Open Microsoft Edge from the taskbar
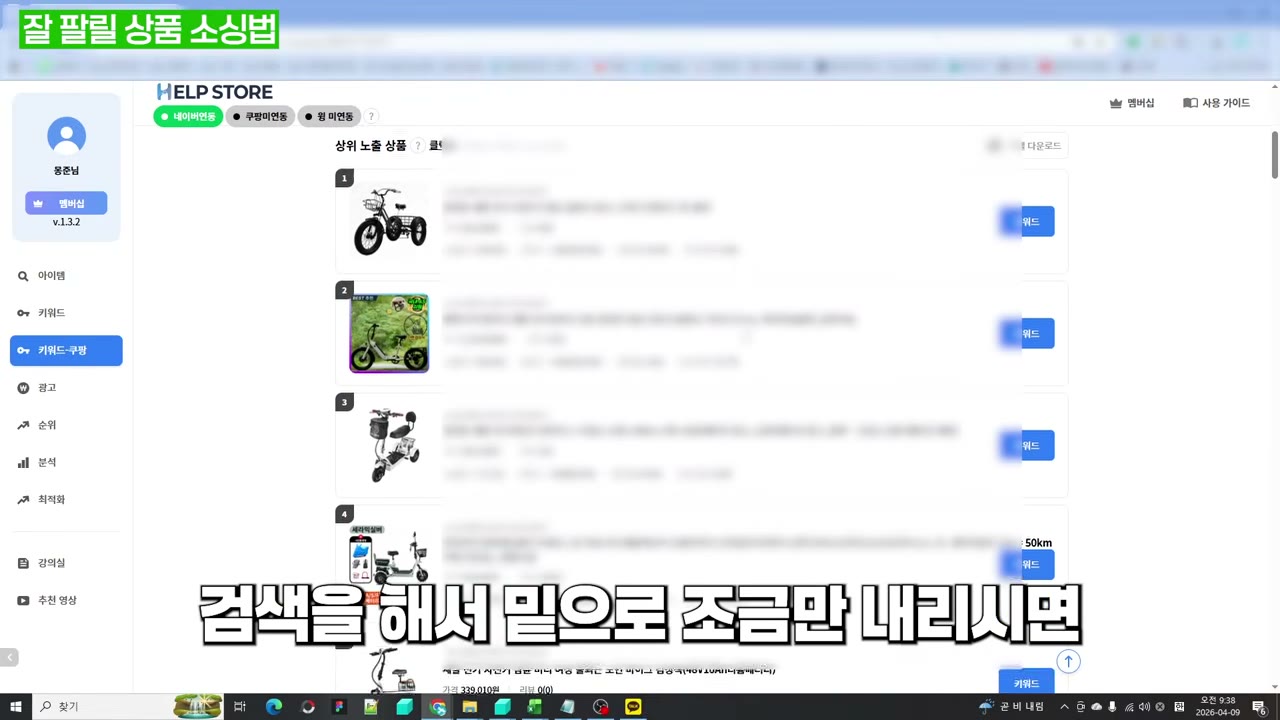Viewport: 1280px width, 720px height. pos(274,707)
